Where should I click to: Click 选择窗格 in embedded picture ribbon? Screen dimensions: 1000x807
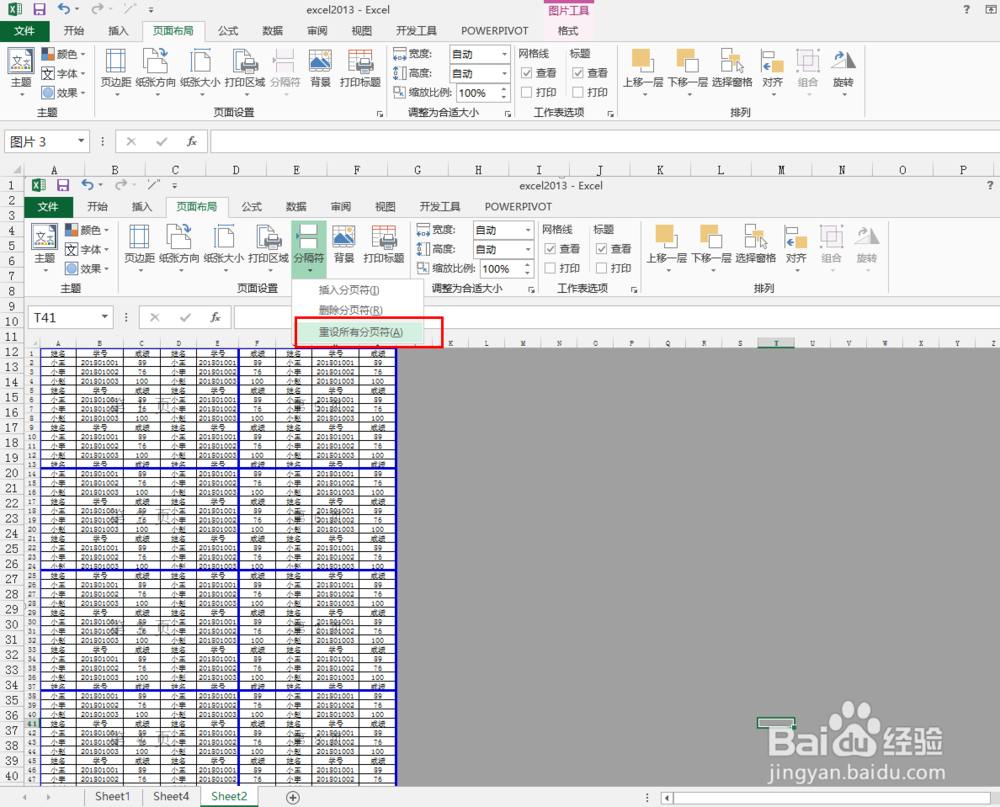point(756,245)
